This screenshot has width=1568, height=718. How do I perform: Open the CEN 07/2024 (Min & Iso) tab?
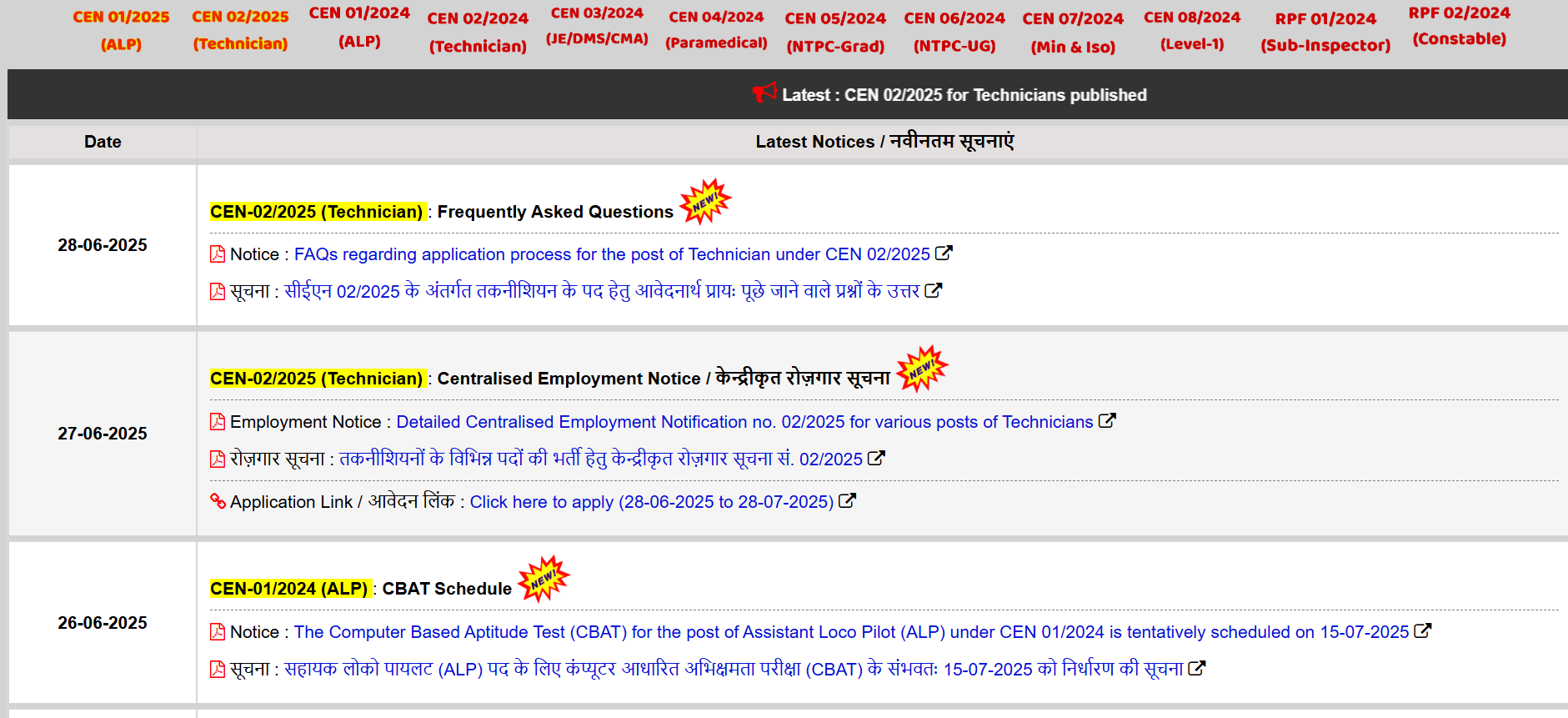(x=1073, y=32)
